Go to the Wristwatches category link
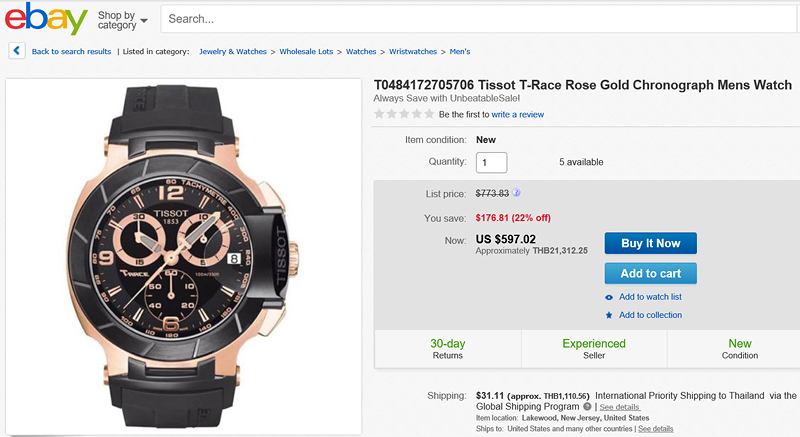800x437 pixels. tap(412, 51)
